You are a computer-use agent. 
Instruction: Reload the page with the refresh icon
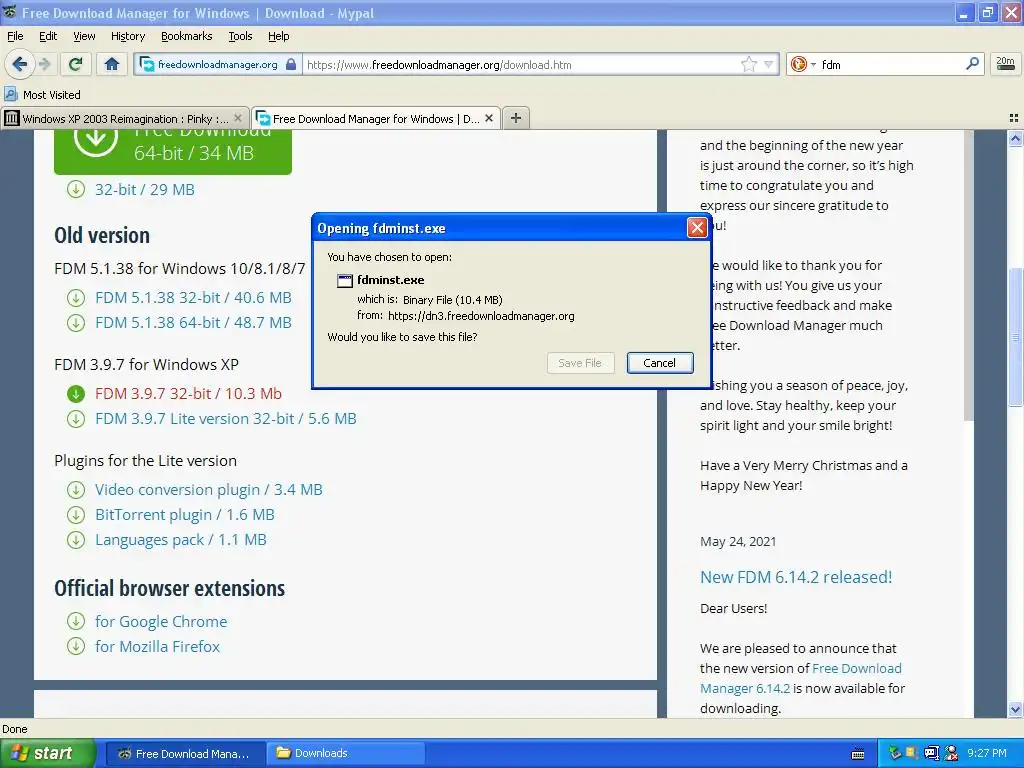(76, 64)
